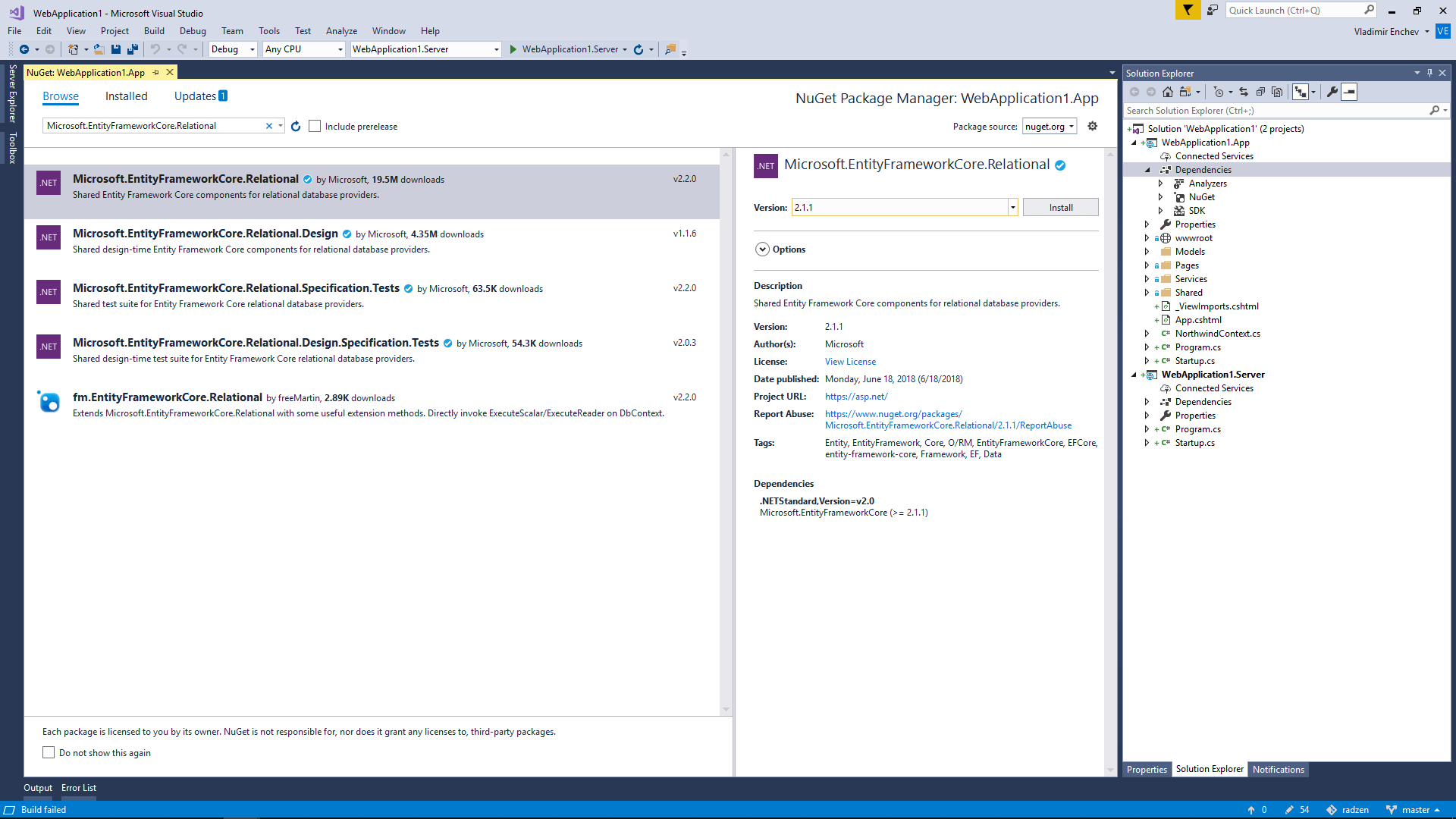The width and height of the screenshot is (1456, 819).
Task: Toggle Show All Files in Solution Explorer
Action: [1277, 92]
